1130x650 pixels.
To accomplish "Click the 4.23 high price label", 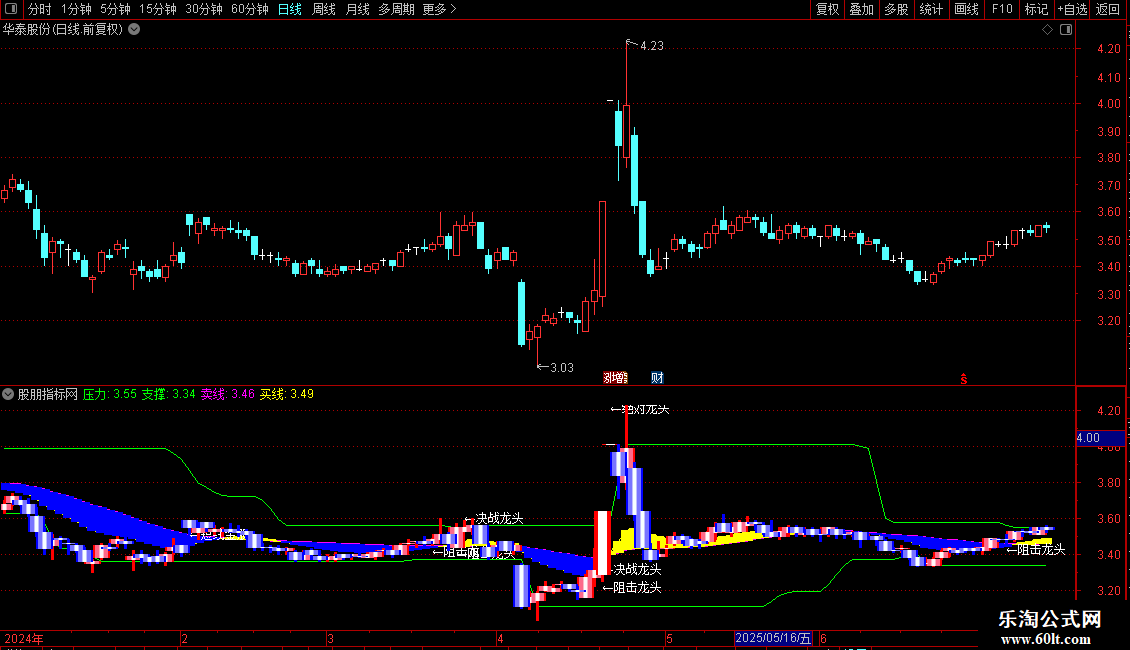I will click(651, 46).
